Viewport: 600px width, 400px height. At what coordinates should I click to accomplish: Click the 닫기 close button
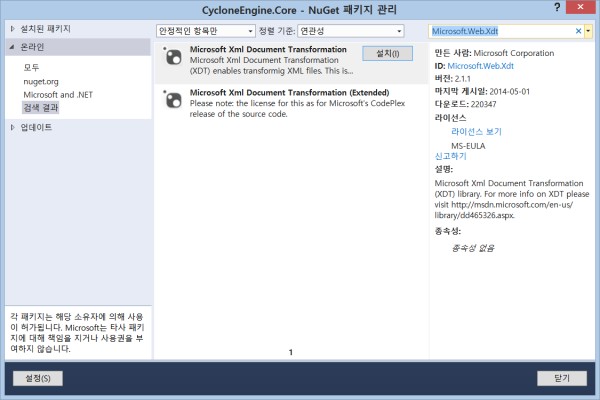point(562,378)
